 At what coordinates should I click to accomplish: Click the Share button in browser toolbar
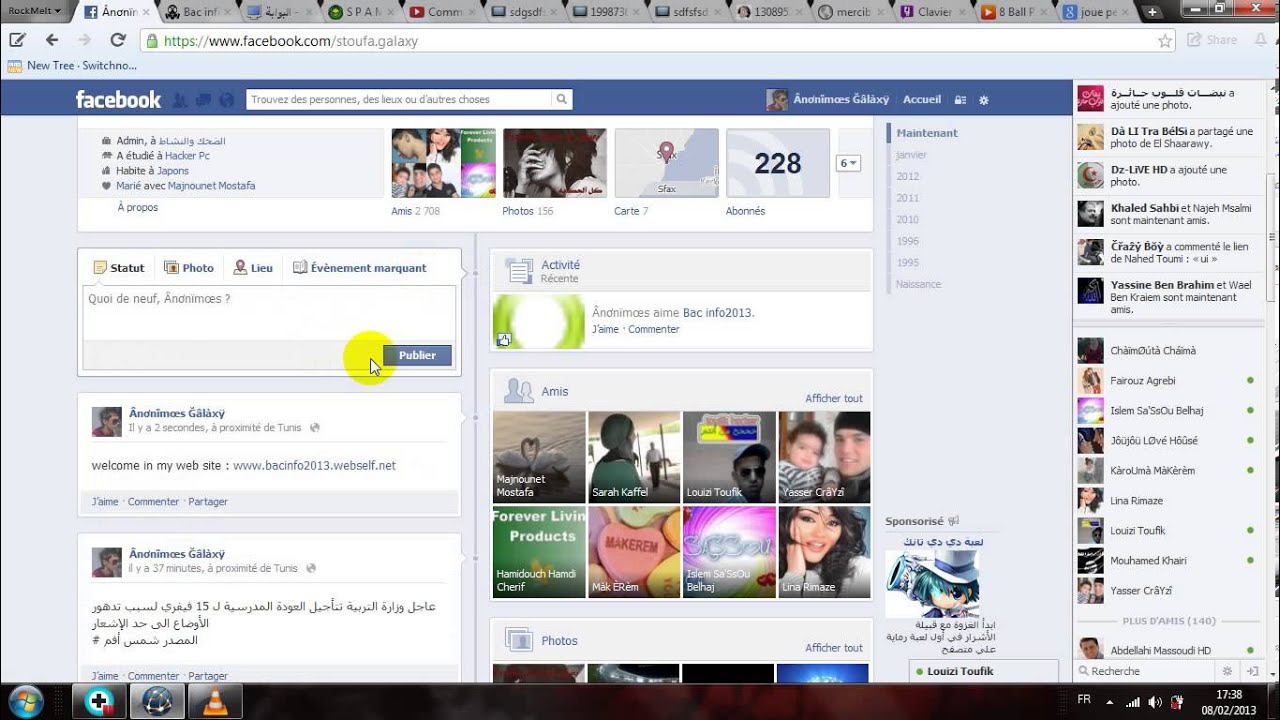pos(1212,40)
